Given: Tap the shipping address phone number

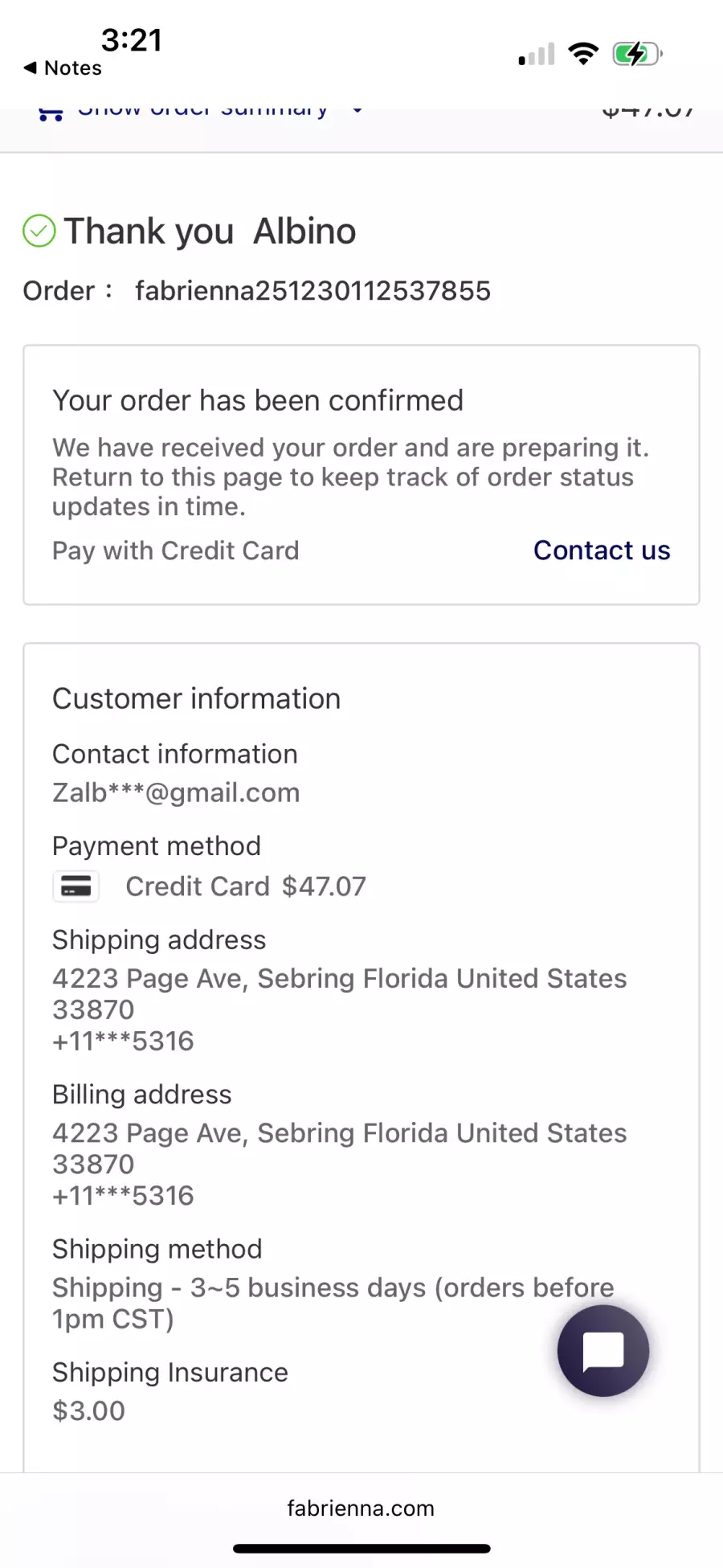Looking at the screenshot, I should pyautogui.click(x=124, y=1042).
